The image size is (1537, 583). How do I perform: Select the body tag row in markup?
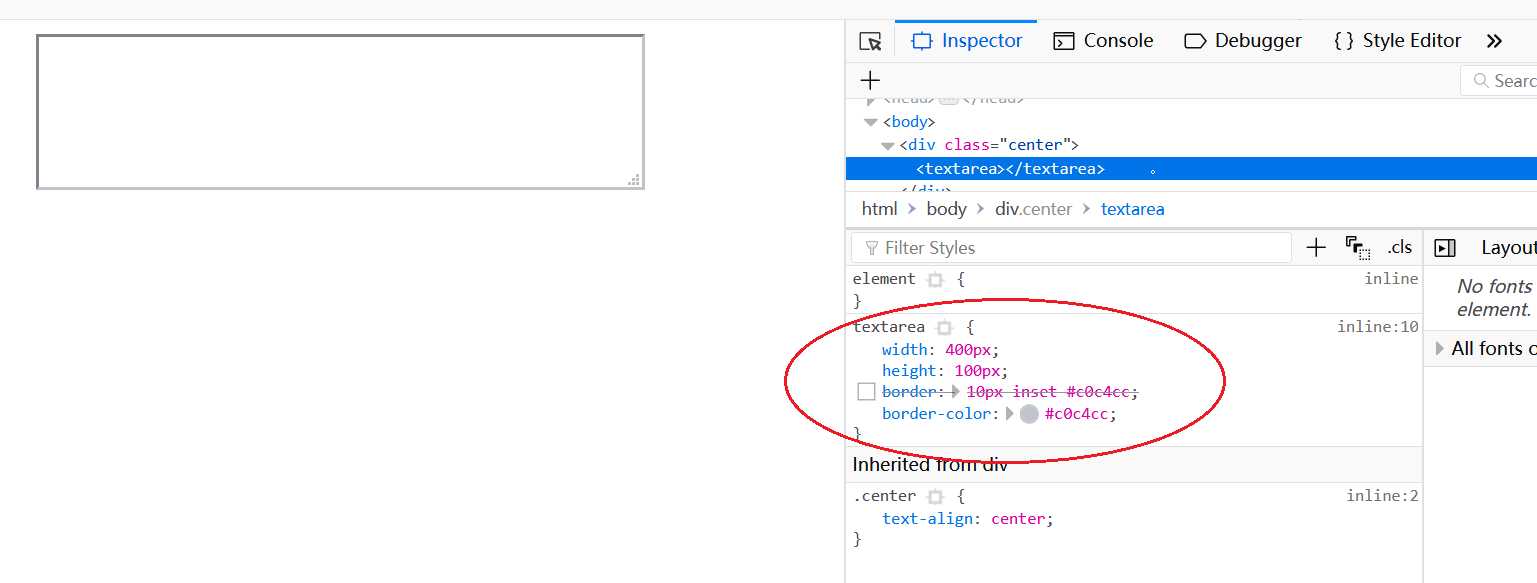click(909, 122)
